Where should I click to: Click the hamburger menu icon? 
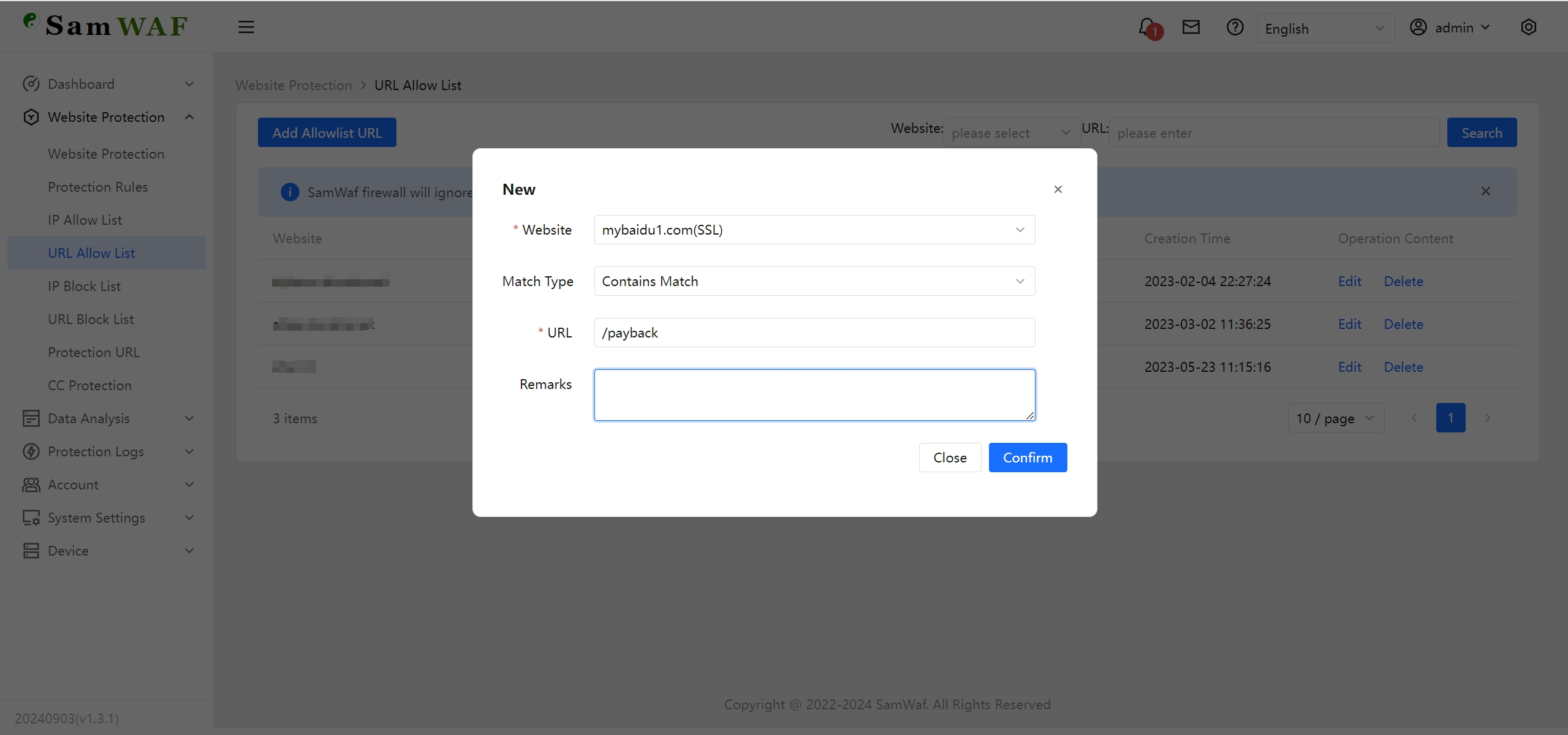click(246, 27)
